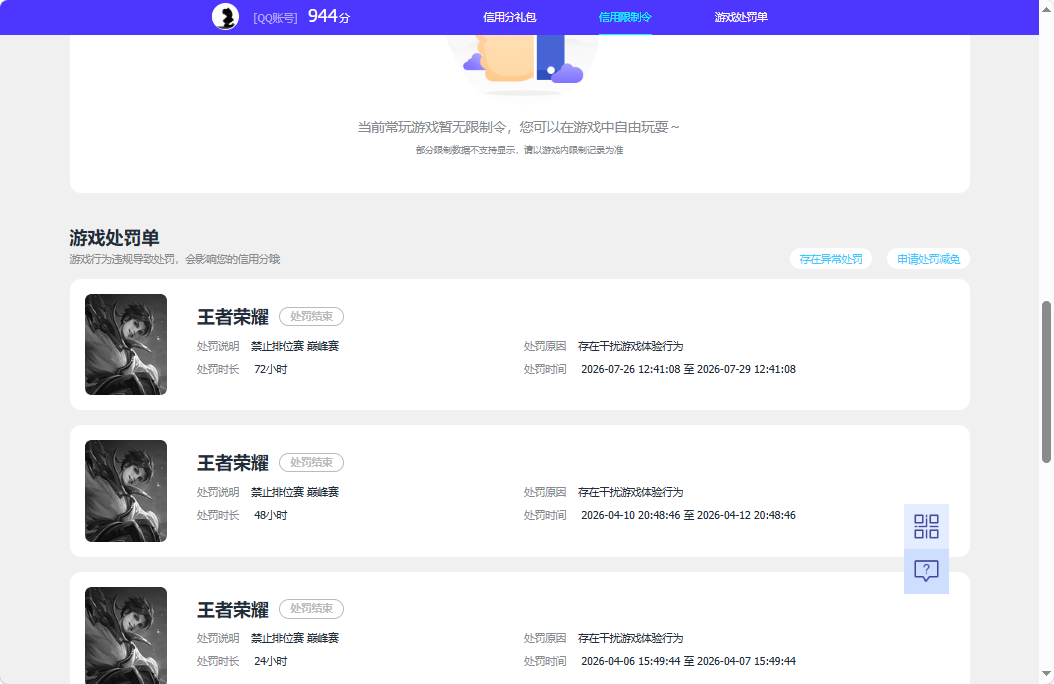Click 处罚结束 badge on 48小时 card
The height and width of the screenshot is (684, 1054).
(311, 462)
